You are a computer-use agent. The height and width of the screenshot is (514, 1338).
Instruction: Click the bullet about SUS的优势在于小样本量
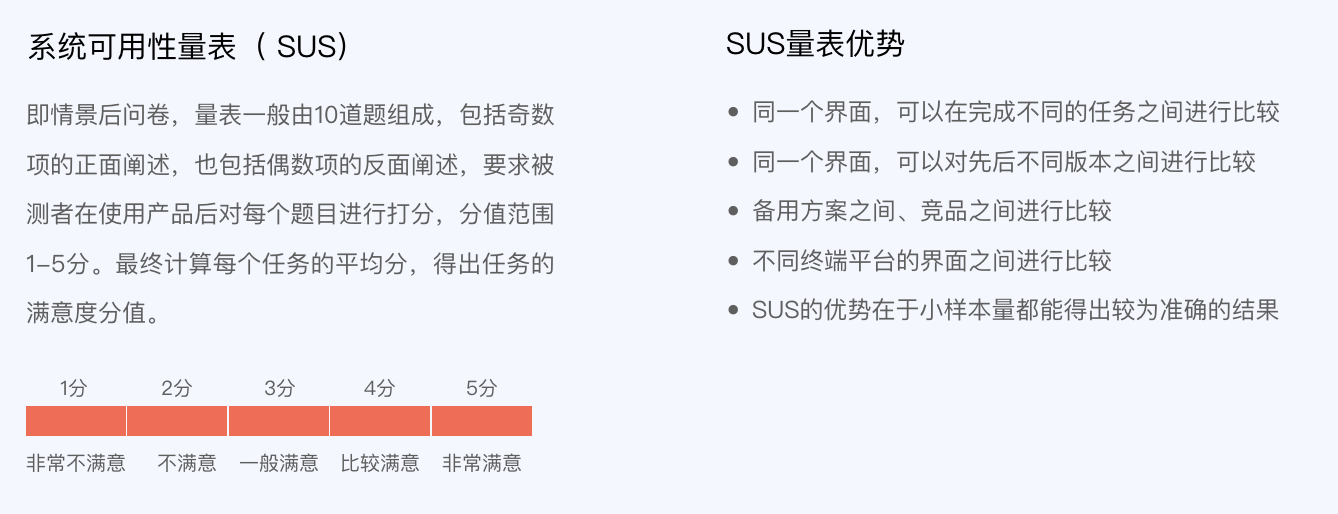click(x=1015, y=310)
